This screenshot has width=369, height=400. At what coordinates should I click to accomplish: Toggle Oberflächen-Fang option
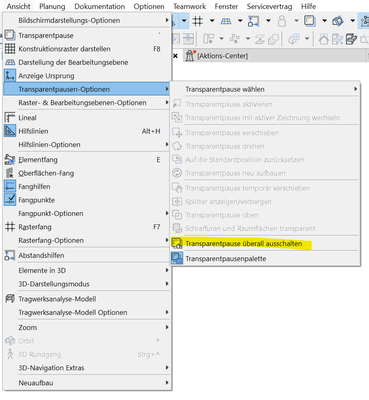87,173
